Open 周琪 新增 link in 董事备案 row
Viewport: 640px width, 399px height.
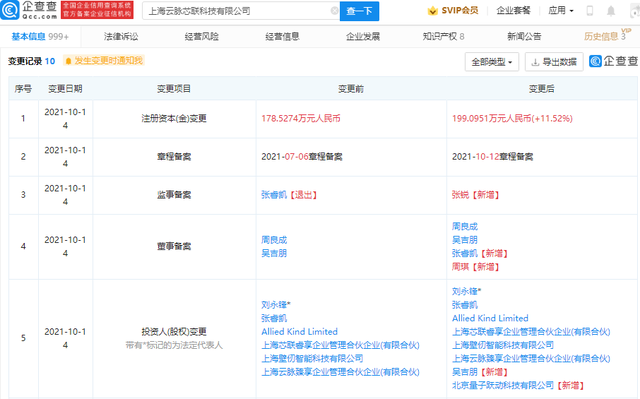pyautogui.click(x=460, y=267)
